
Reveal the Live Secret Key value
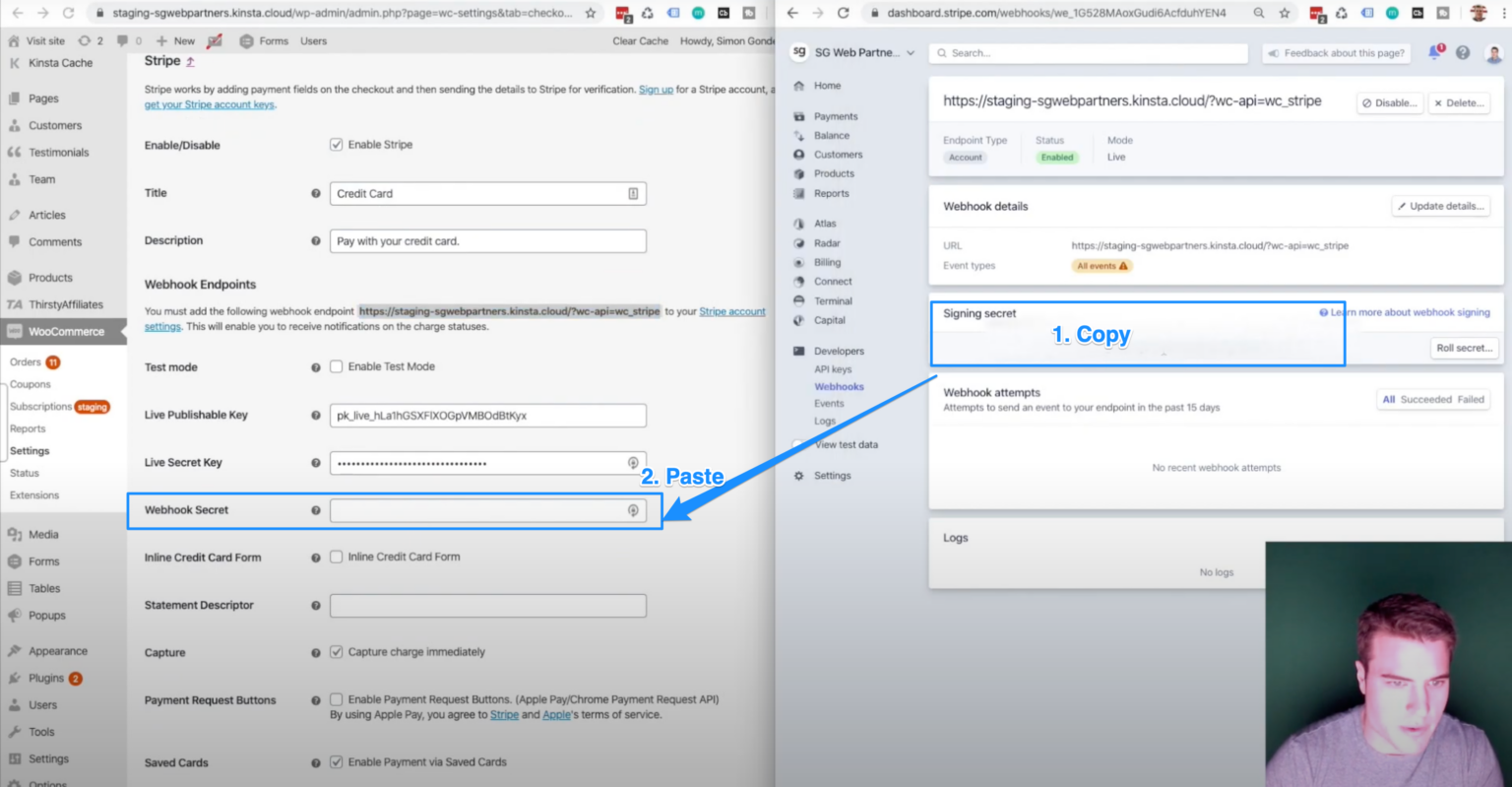(x=634, y=462)
